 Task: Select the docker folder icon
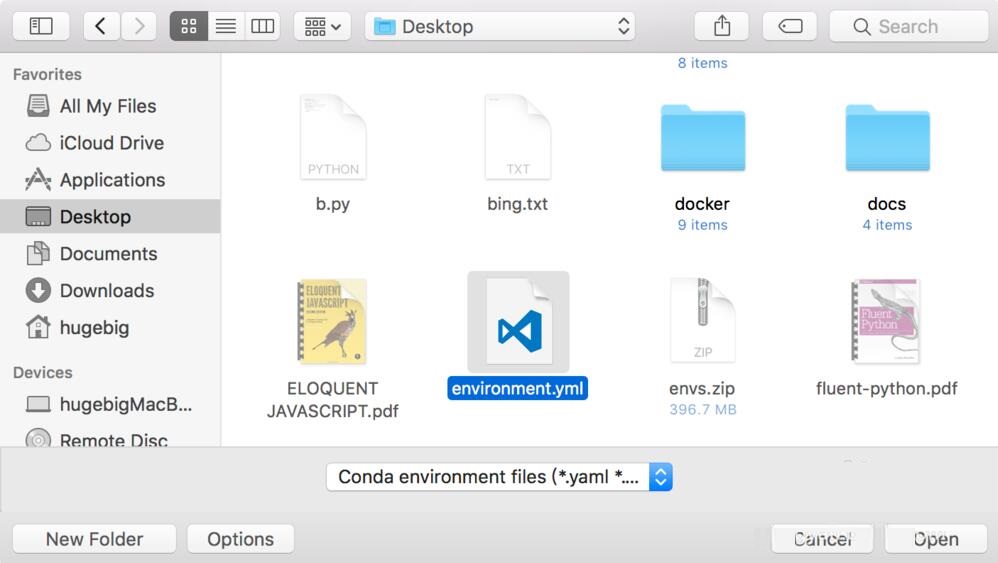702,140
